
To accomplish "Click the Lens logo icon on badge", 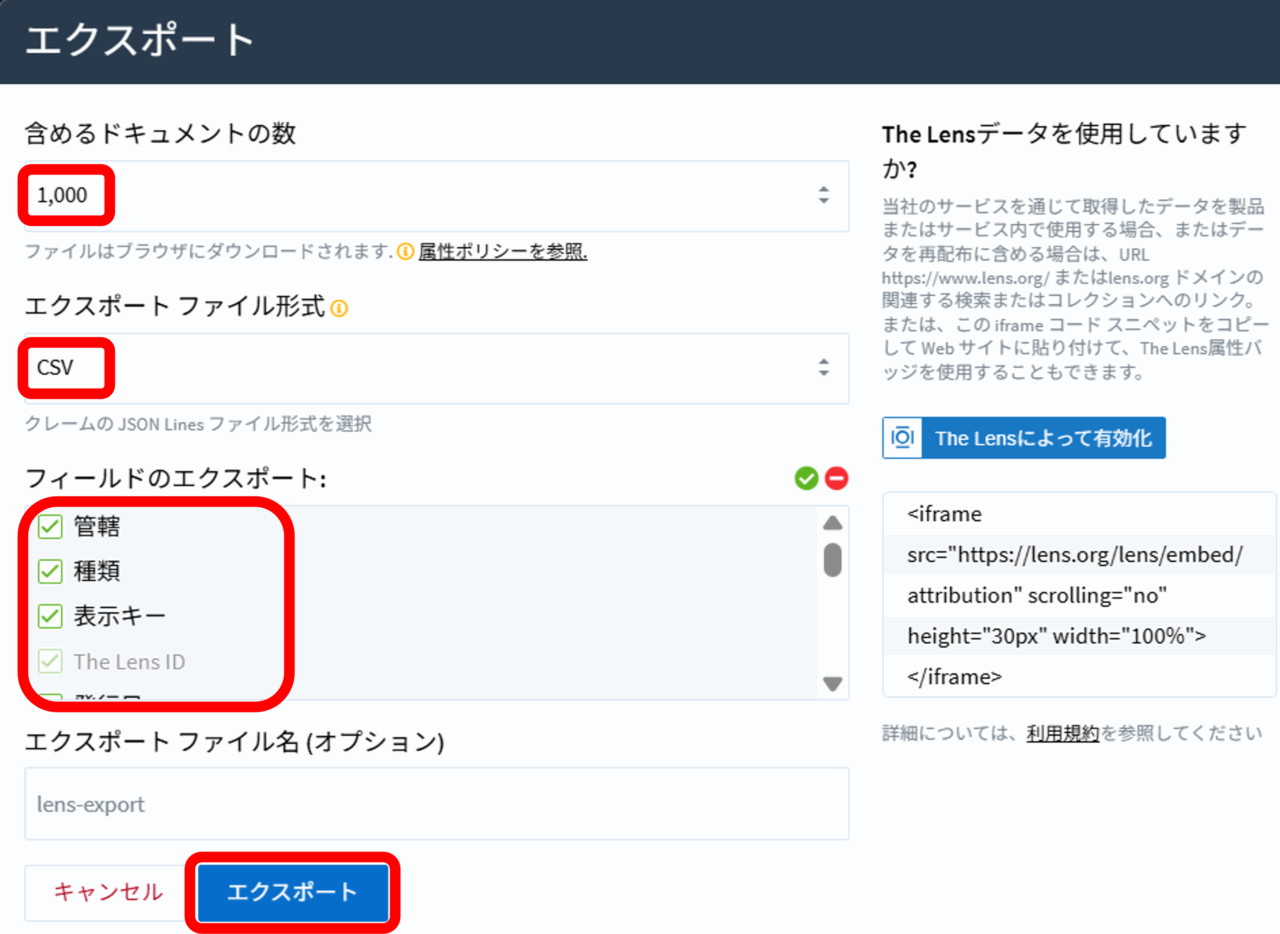I will 902,438.
